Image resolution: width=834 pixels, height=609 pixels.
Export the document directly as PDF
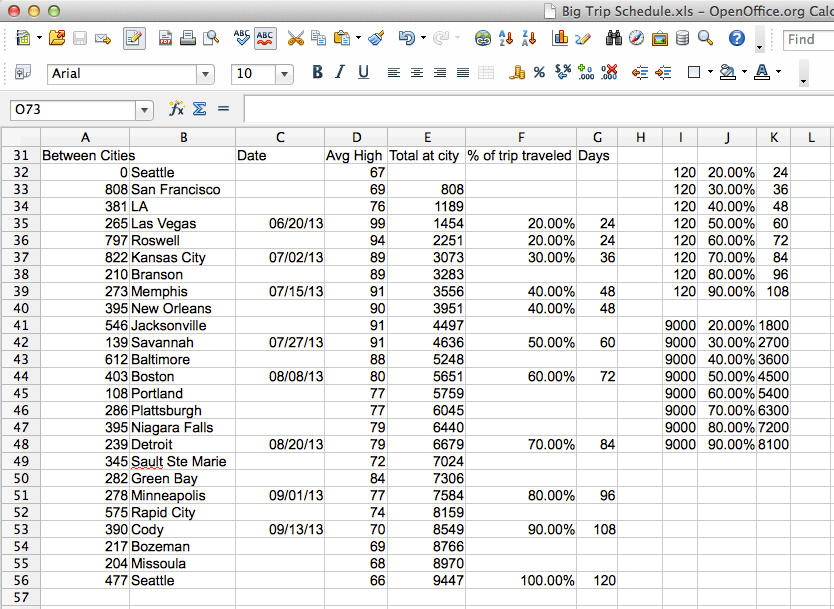[165, 38]
